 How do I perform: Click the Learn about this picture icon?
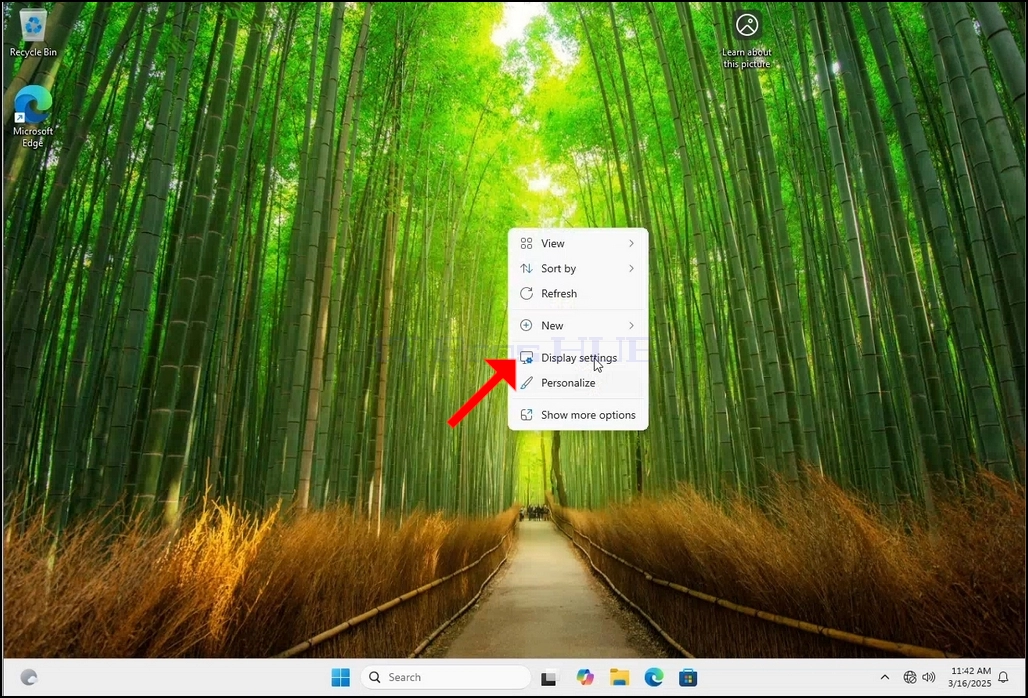coord(747,39)
